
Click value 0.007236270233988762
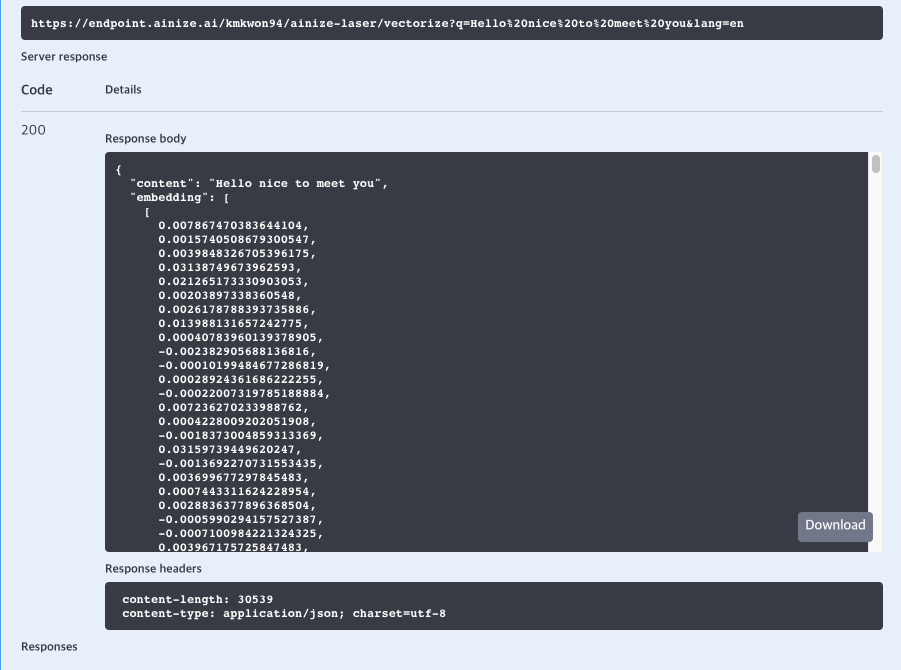[x=234, y=407]
